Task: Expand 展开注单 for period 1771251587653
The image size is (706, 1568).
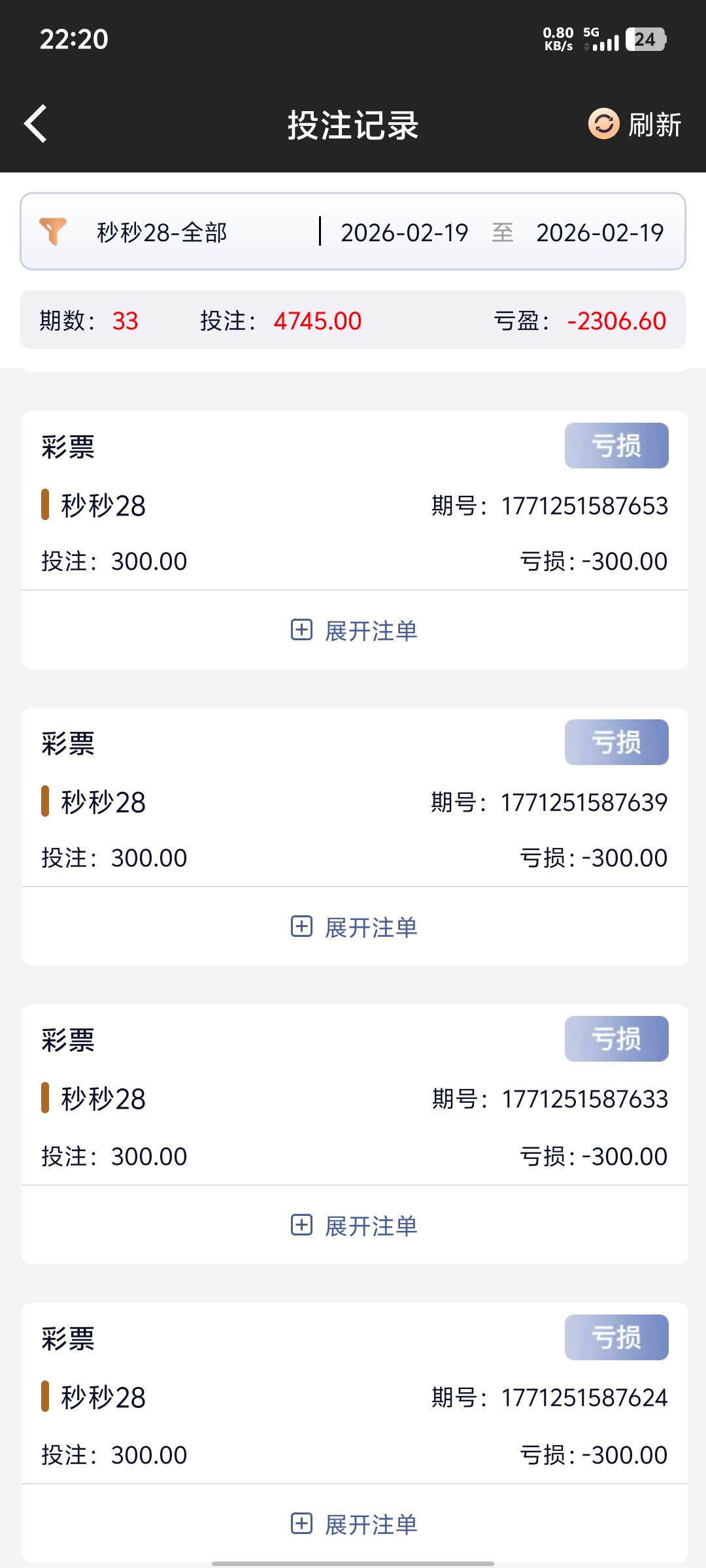Action: (x=371, y=630)
